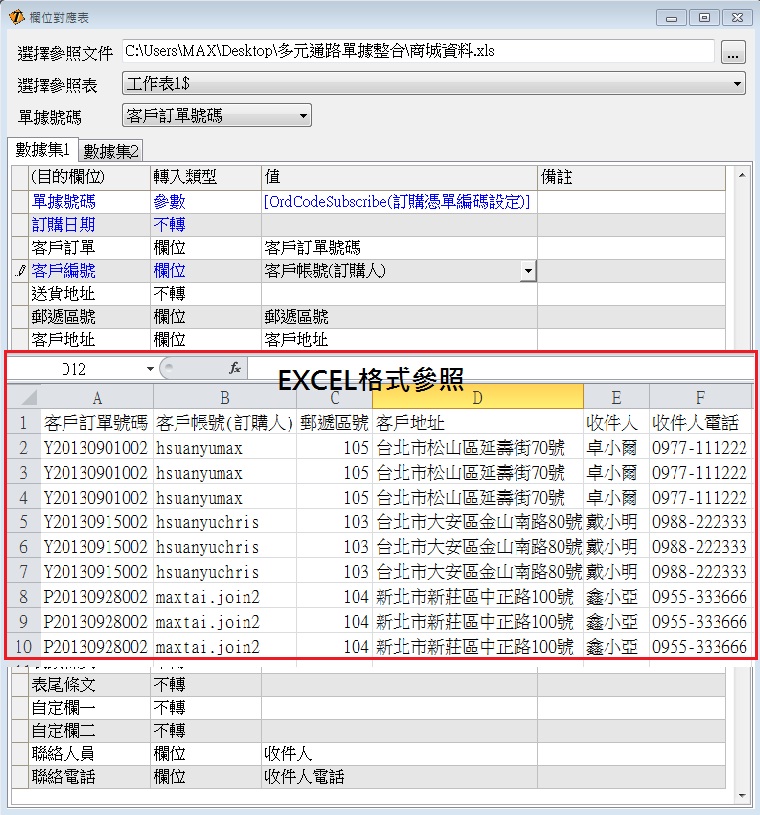
Task: Click the pencil edit row indicator
Action: [x=20, y=271]
